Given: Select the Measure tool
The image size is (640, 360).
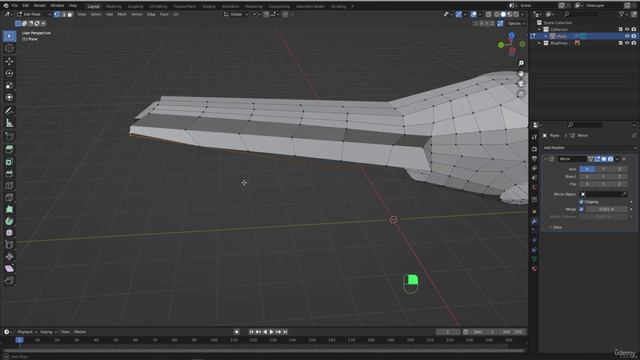Looking at the screenshot, I should click(9, 123).
